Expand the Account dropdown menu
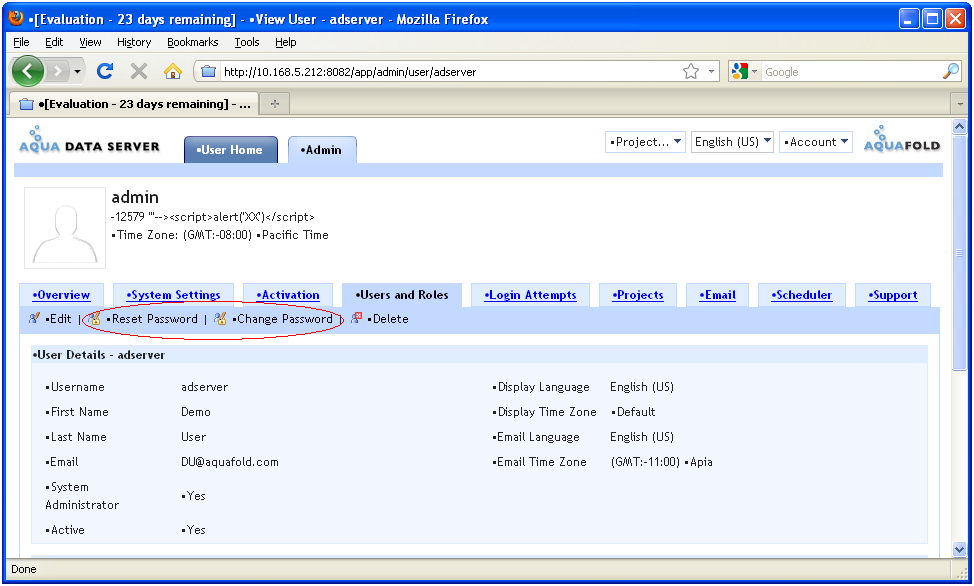This screenshot has width=974, height=586. (x=816, y=142)
